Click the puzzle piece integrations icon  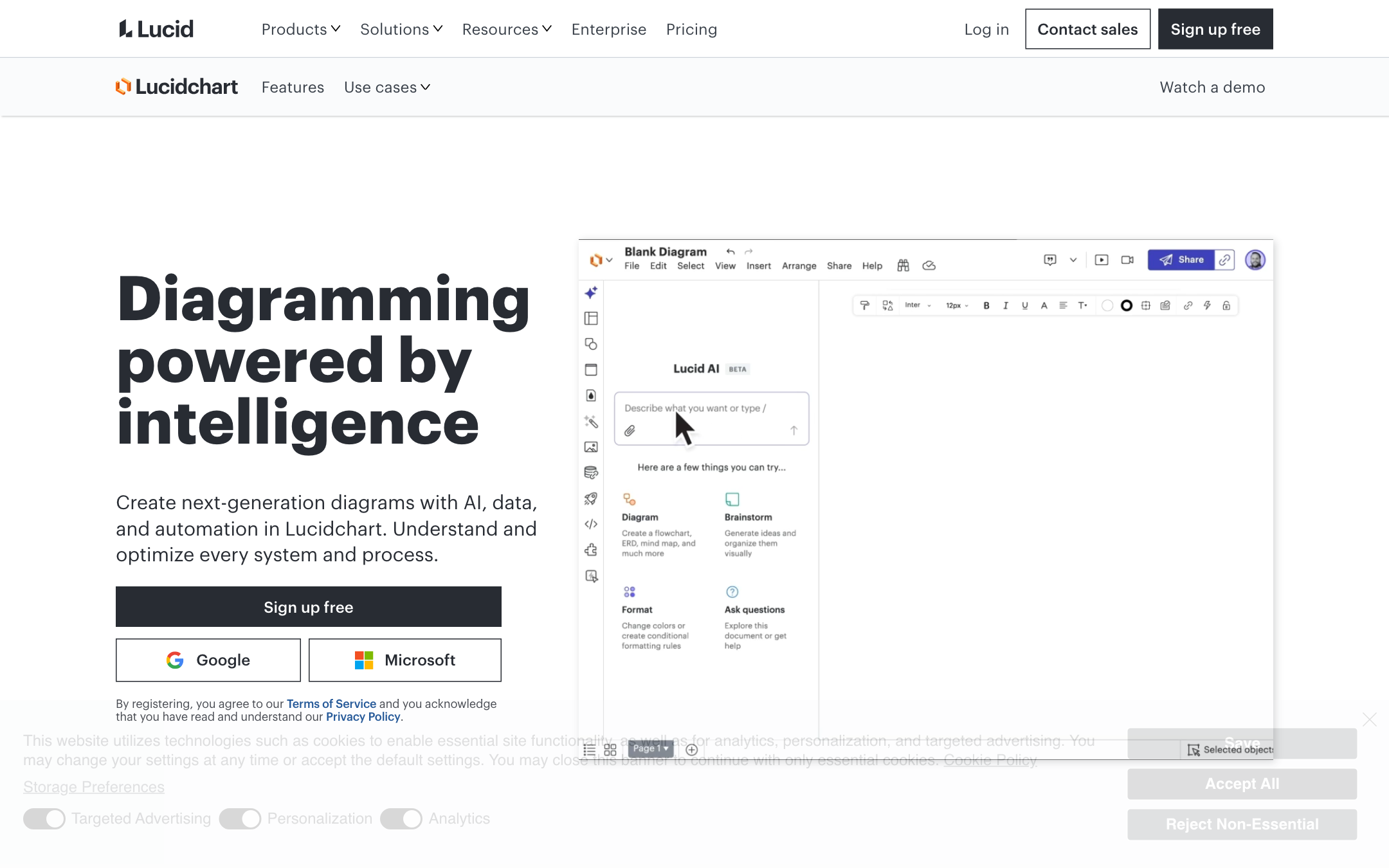click(x=591, y=550)
